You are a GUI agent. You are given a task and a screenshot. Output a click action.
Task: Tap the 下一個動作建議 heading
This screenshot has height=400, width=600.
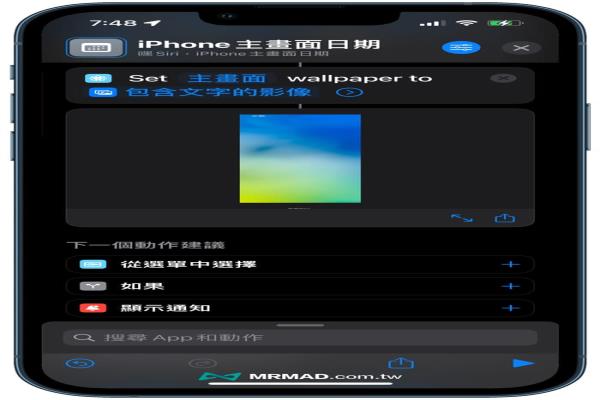pos(145,245)
